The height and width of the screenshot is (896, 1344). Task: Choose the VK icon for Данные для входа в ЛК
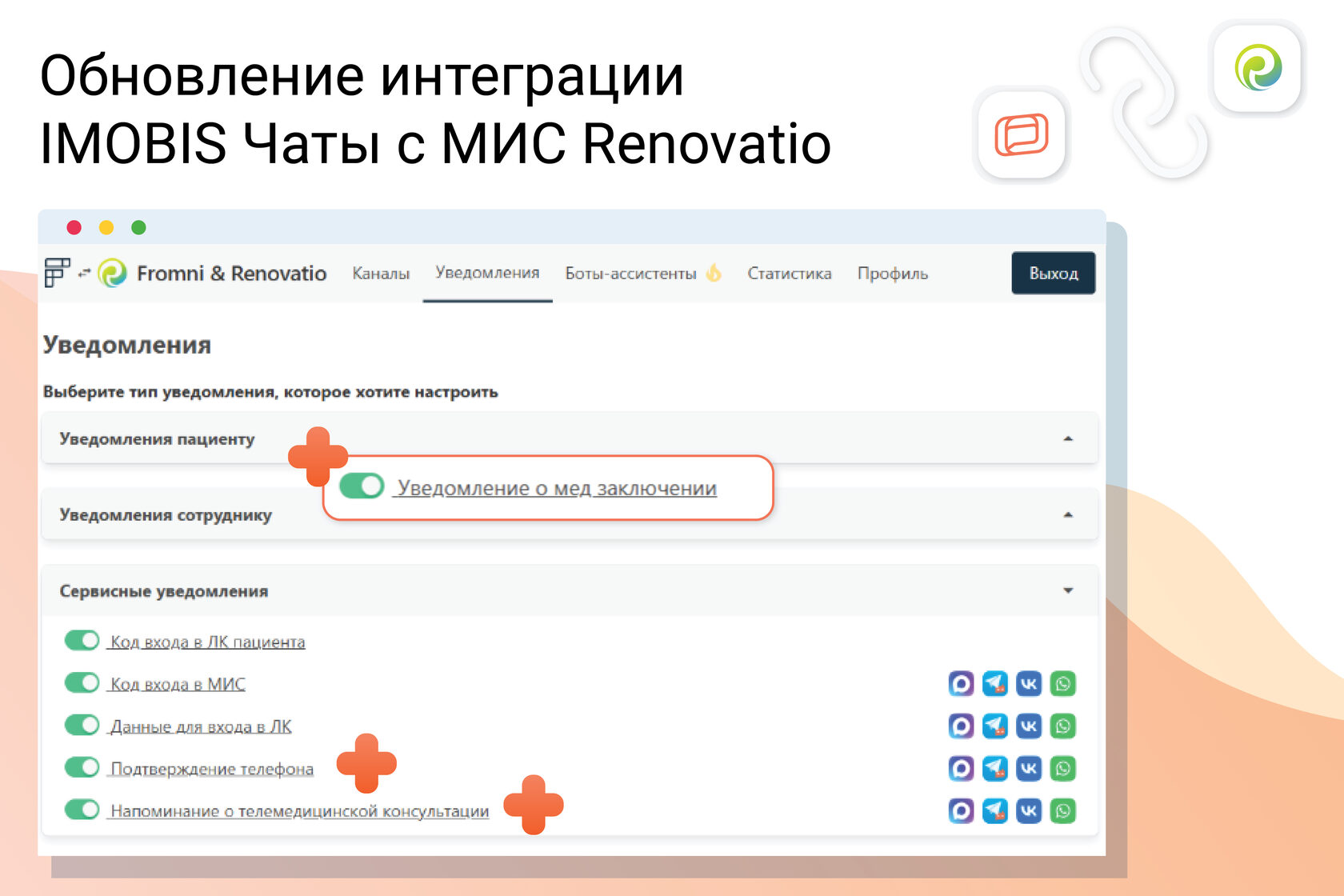1029,726
